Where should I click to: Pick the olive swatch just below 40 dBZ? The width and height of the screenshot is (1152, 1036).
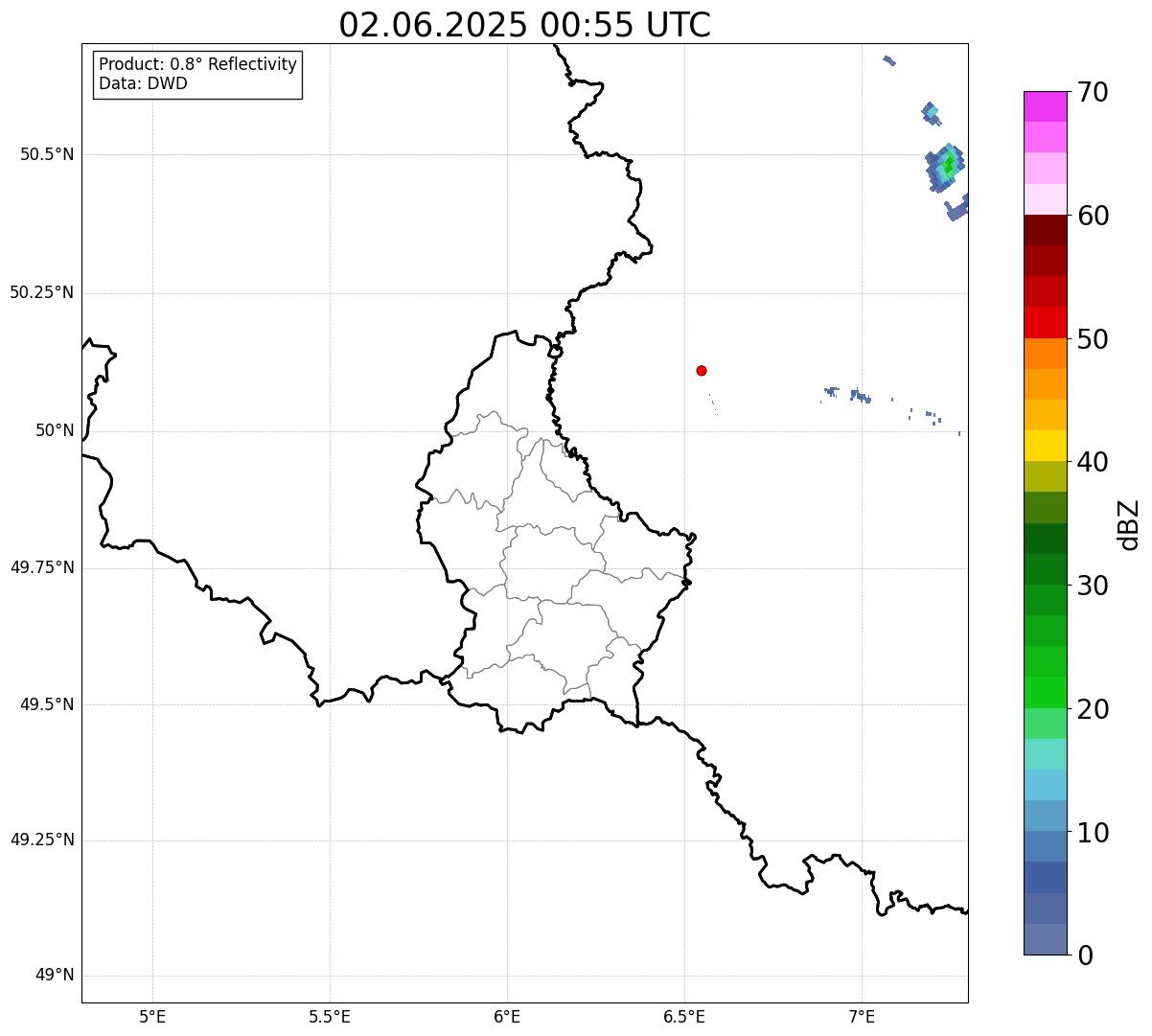[1045, 476]
